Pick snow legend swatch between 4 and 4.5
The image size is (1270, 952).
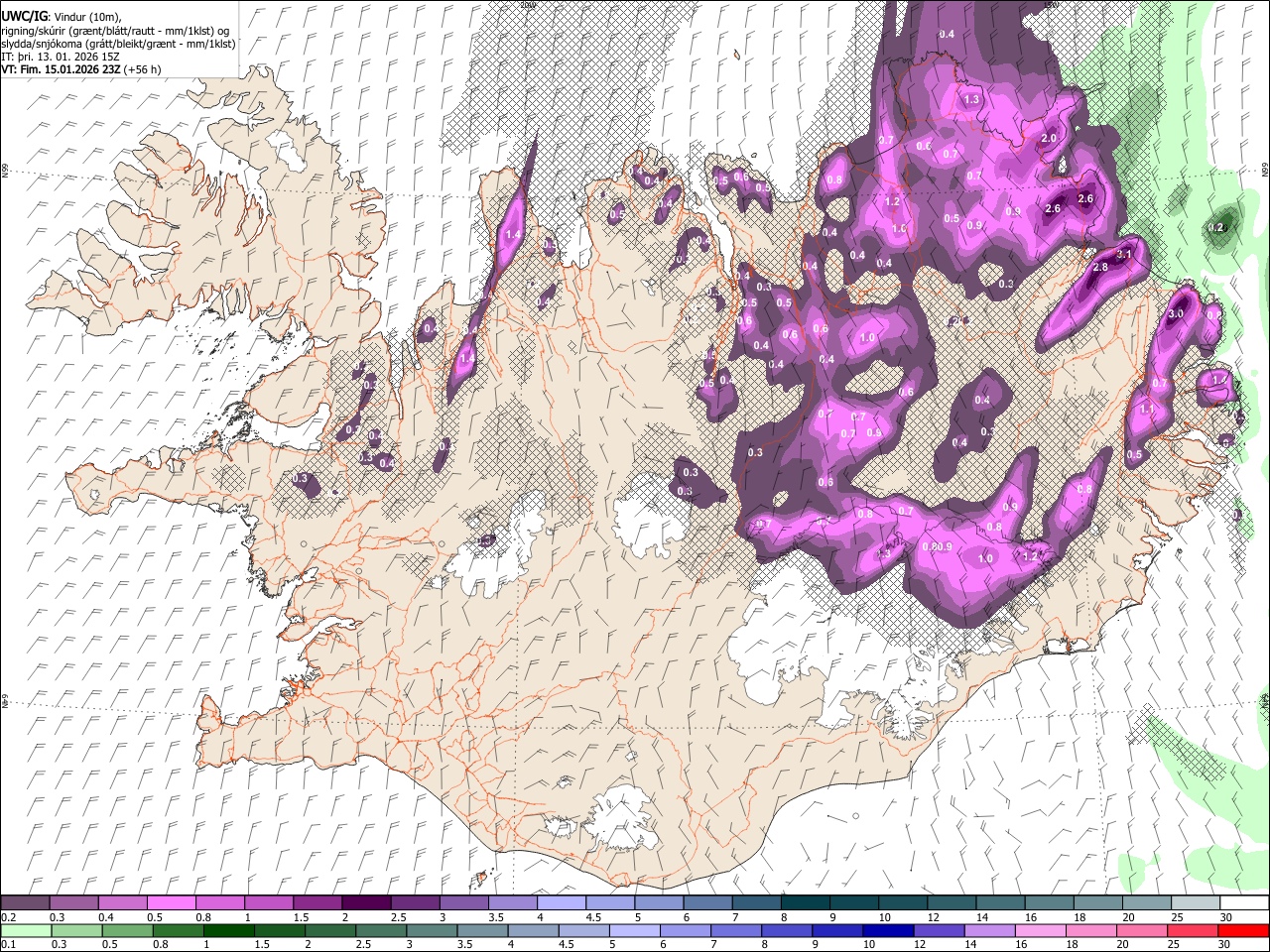click(561, 903)
